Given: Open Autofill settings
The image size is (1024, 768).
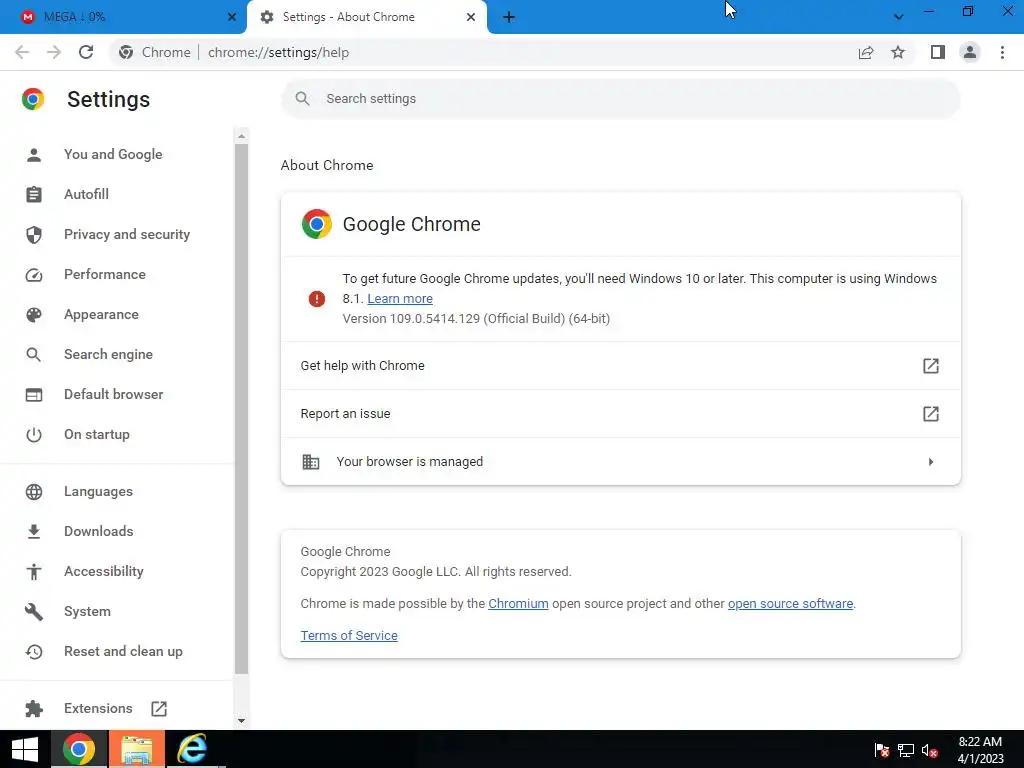Looking at the screenshot, I should pyautogui.click(x=86, y=194).
